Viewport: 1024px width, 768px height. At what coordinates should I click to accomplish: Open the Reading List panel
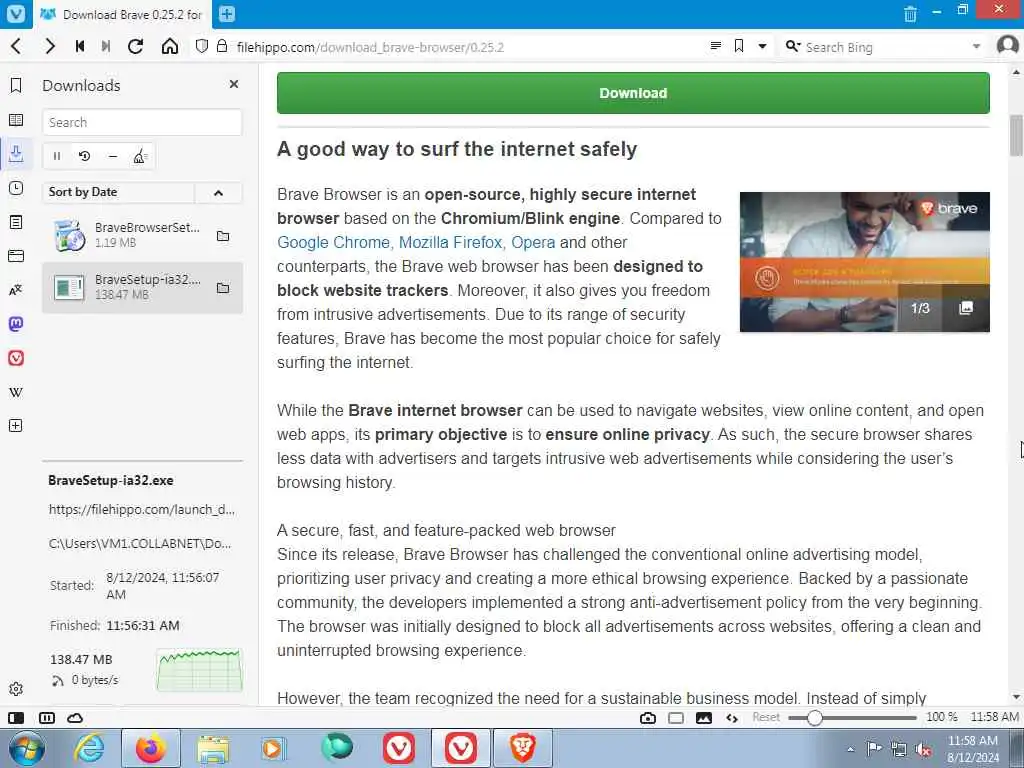(x=16, y=120)
